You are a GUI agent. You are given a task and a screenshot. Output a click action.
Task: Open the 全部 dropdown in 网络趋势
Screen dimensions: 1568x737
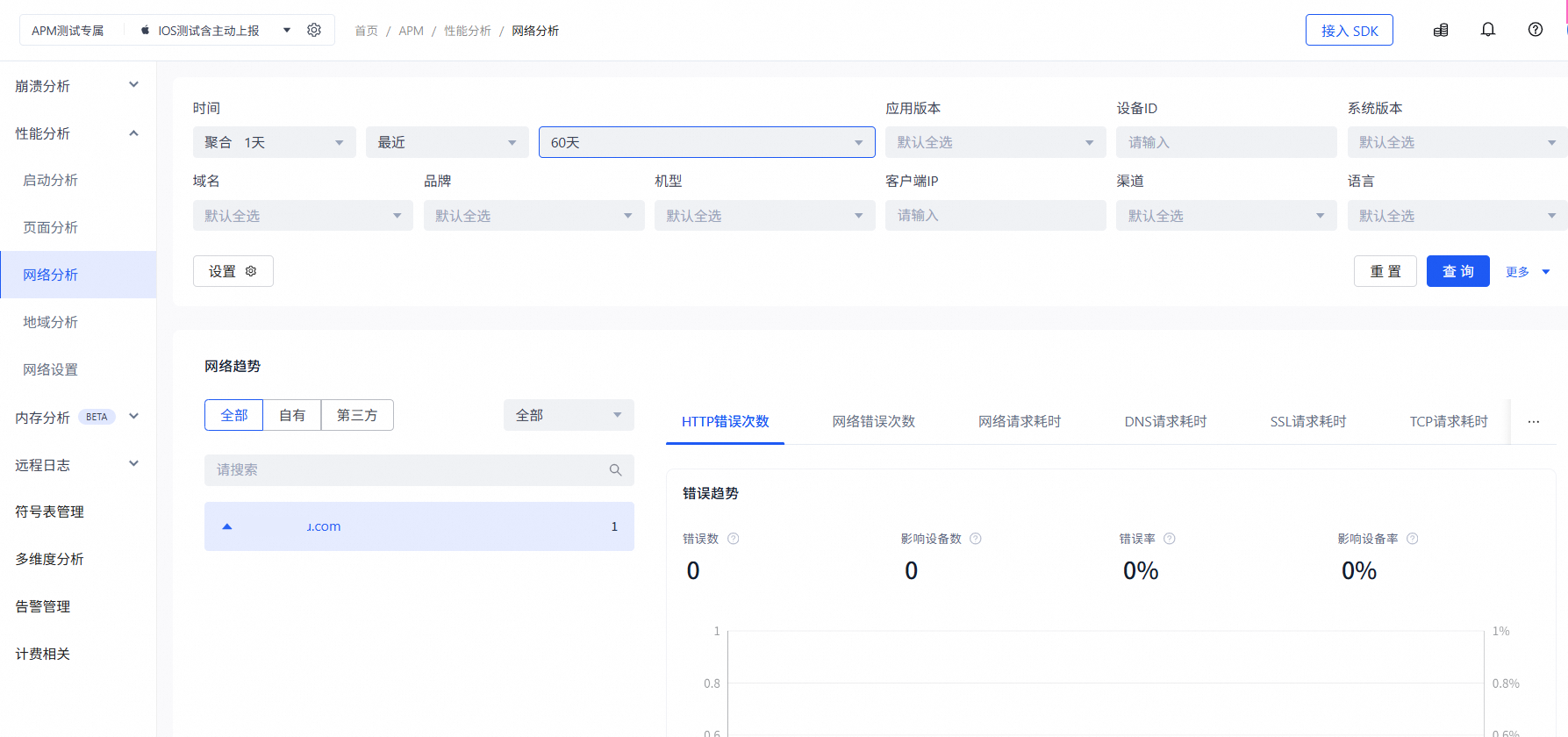click(569, 415)
